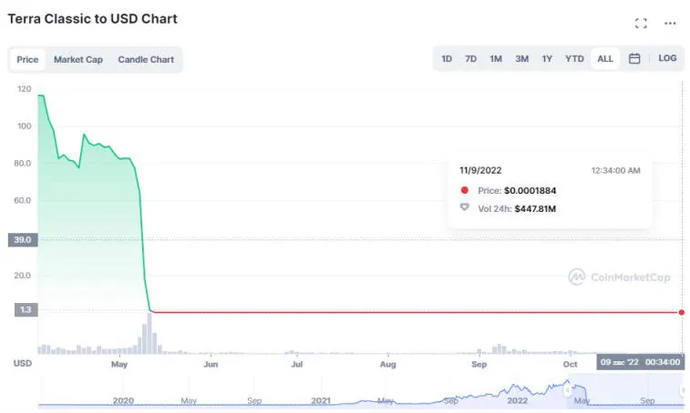
Task: Click the red price dot in tooltip
Action: point(464,190)
